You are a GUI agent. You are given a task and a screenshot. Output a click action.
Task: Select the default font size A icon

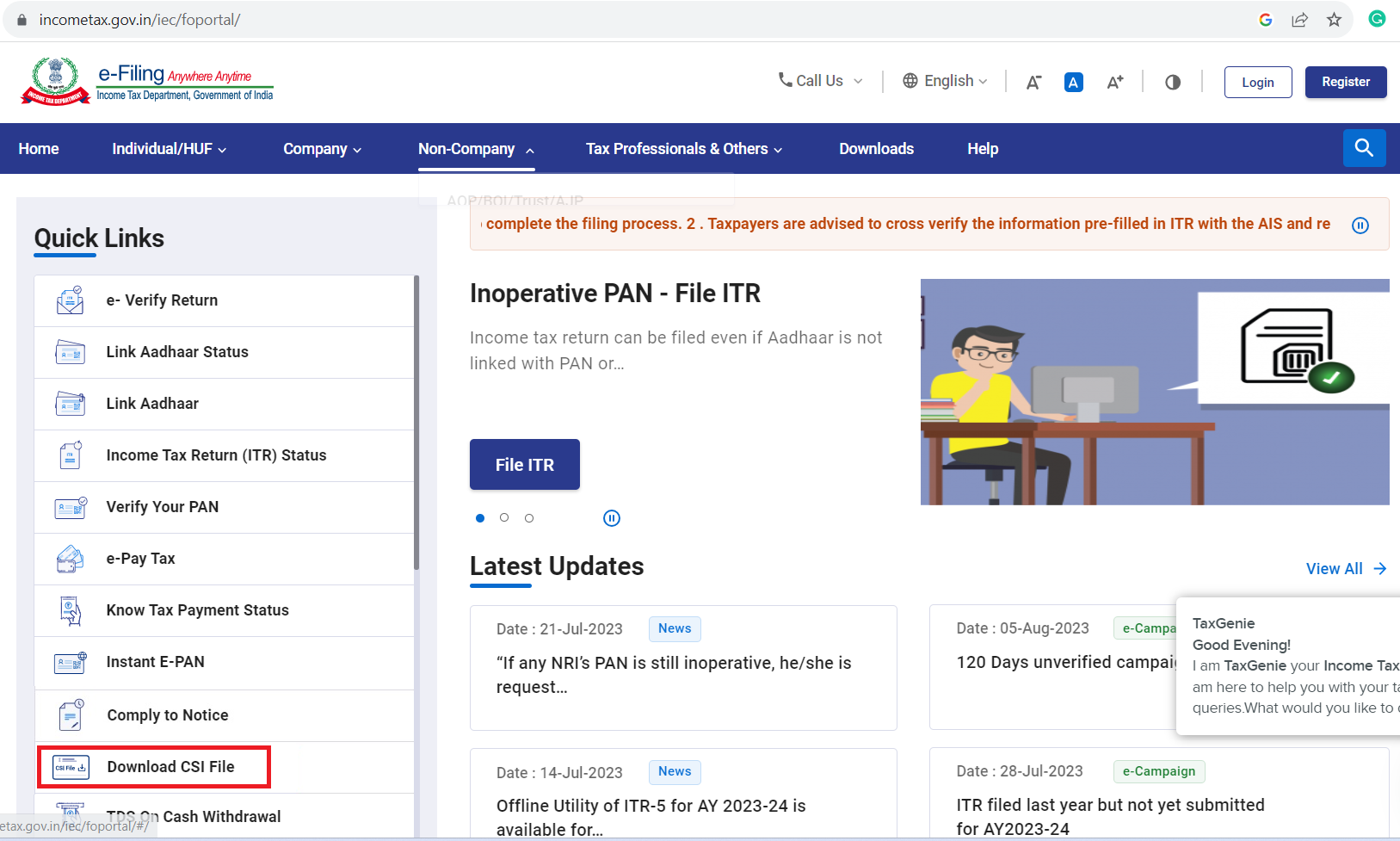pos(1073,83)
